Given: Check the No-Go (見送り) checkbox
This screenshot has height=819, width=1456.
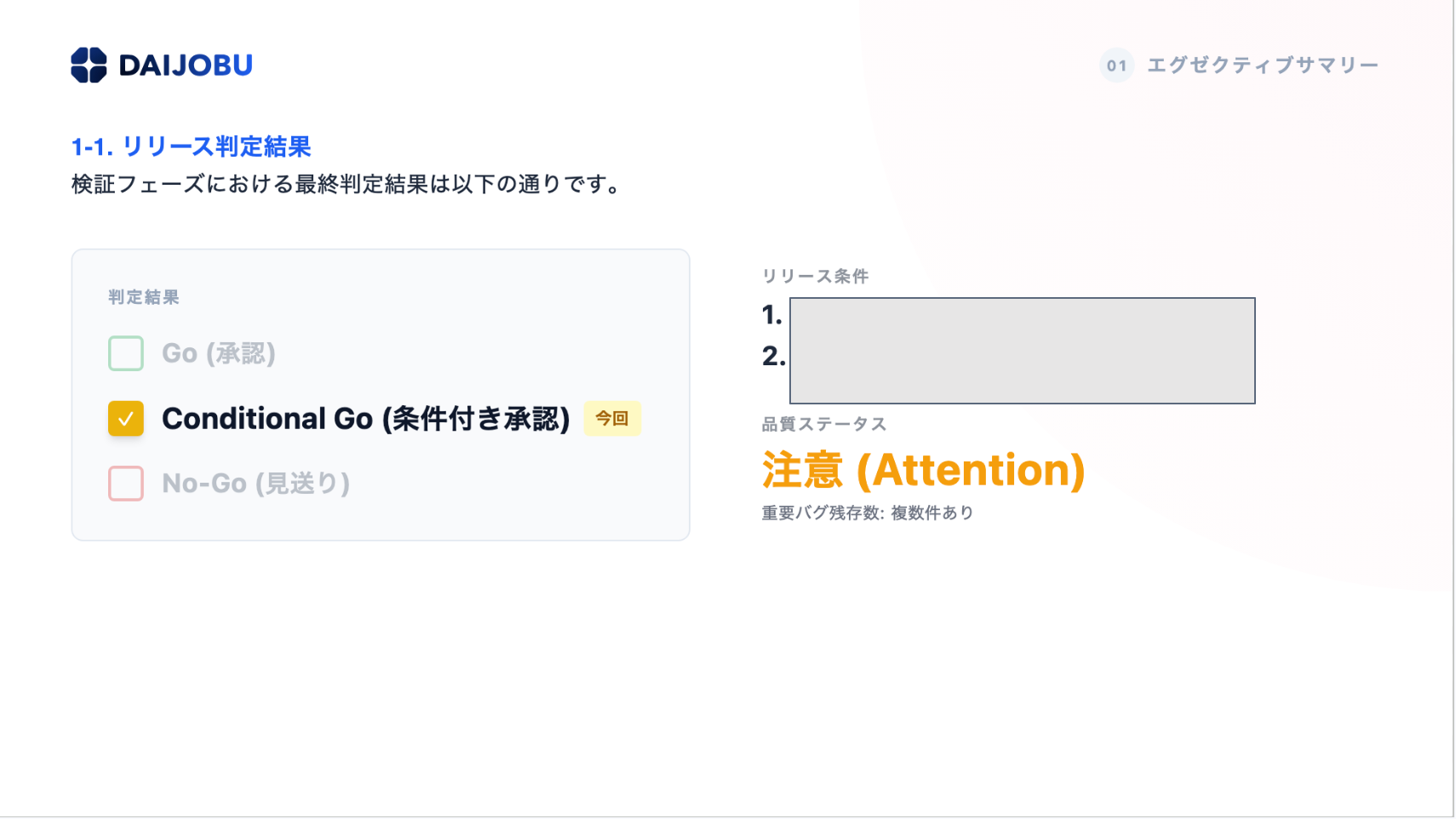Looking at the screenshot, I should point(126,484).
